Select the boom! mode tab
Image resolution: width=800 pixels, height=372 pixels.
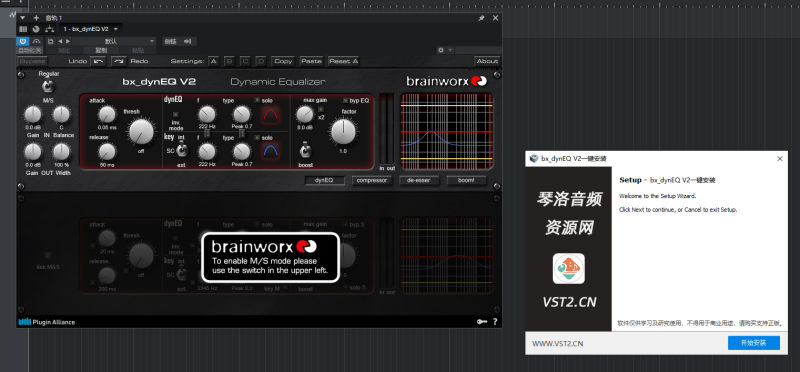(x=466, y=180)
